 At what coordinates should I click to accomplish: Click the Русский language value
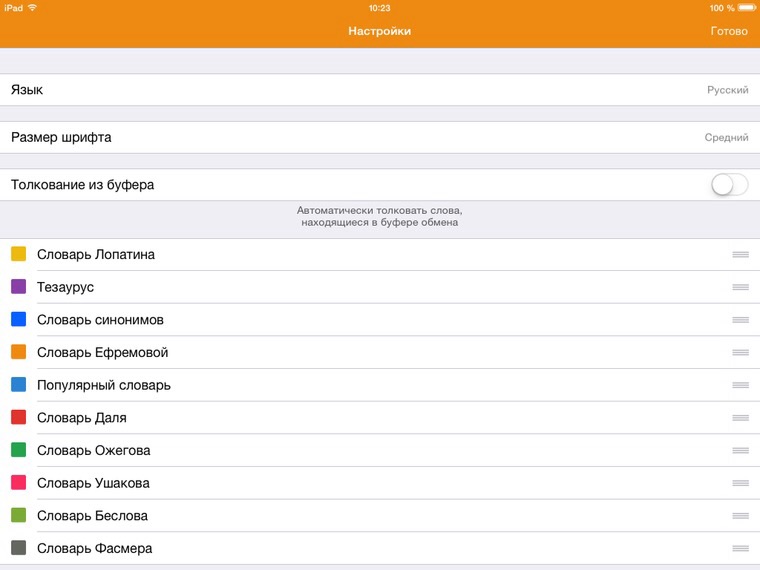[x=728, y=90]
